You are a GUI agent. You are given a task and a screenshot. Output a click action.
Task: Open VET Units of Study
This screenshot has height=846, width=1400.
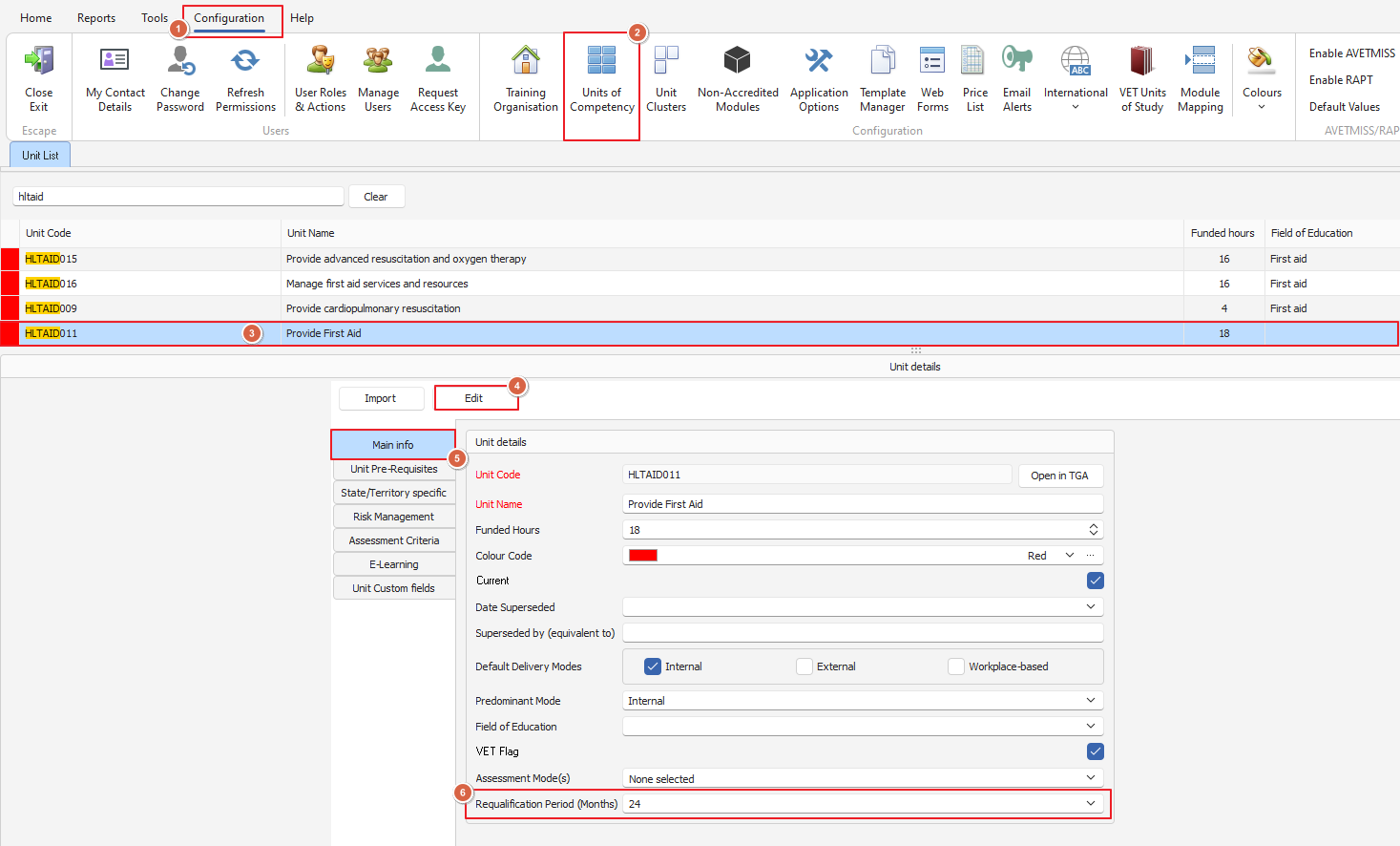click(1142, 78)
